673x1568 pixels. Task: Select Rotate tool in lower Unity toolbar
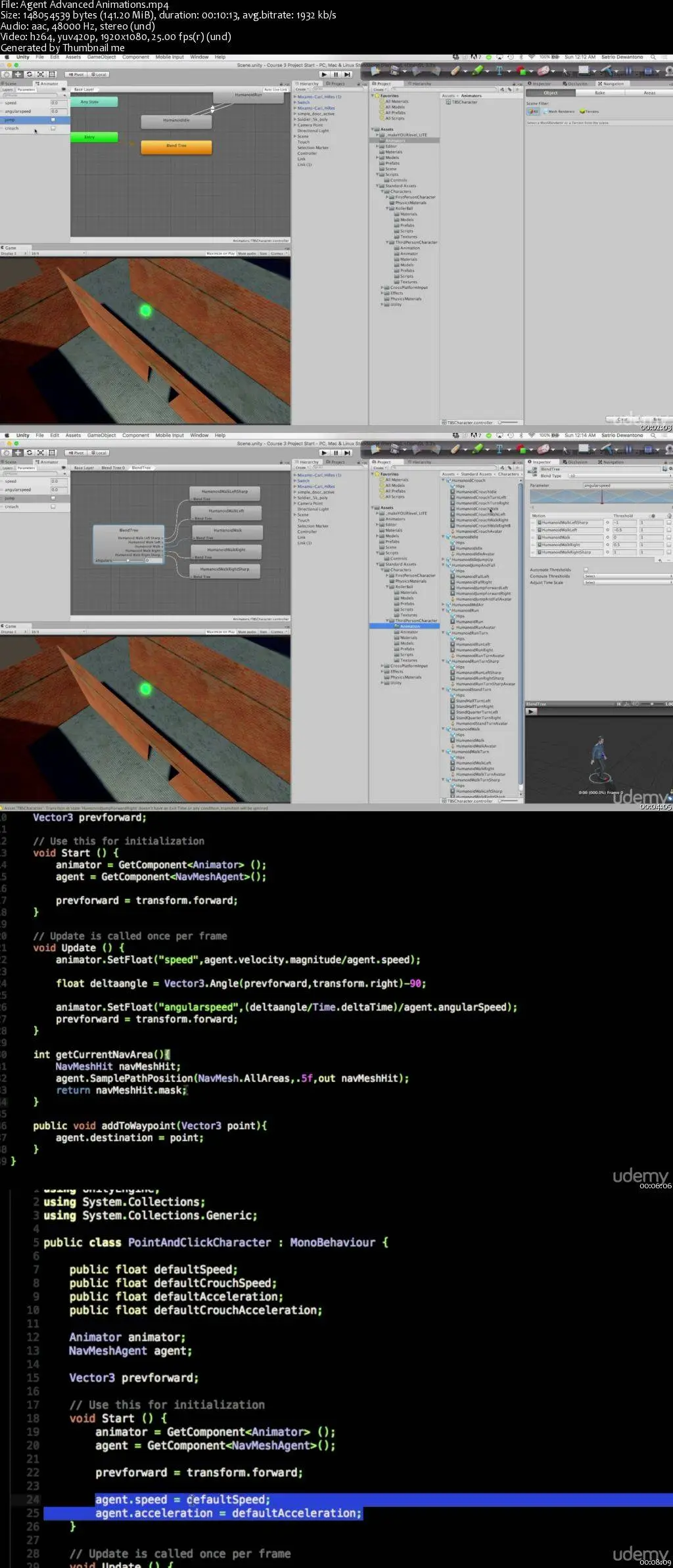click(30, 453)
